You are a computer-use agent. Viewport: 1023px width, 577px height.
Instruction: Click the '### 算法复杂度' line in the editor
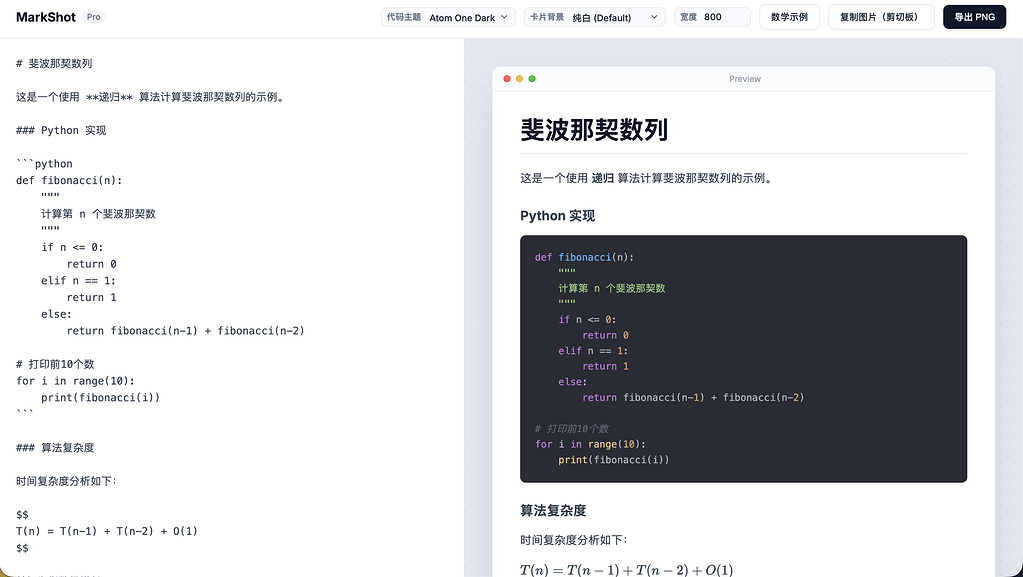point(55,447)
